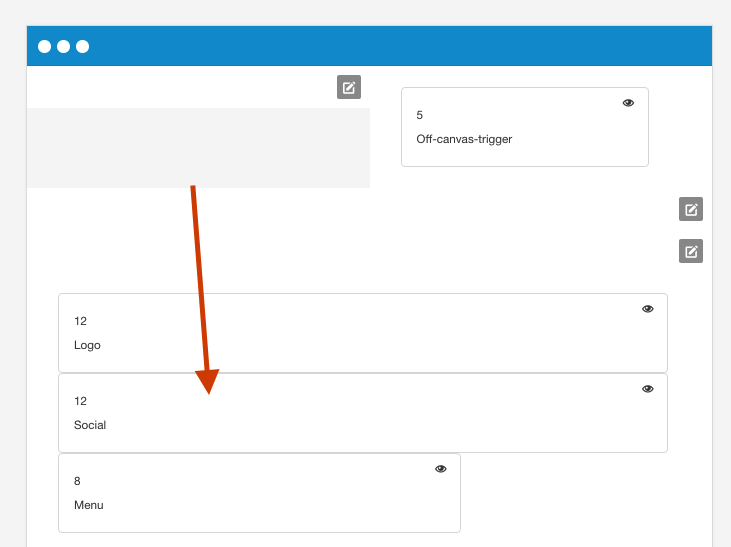Select the "Off-canvas-trigger" label

pos(464,139)
